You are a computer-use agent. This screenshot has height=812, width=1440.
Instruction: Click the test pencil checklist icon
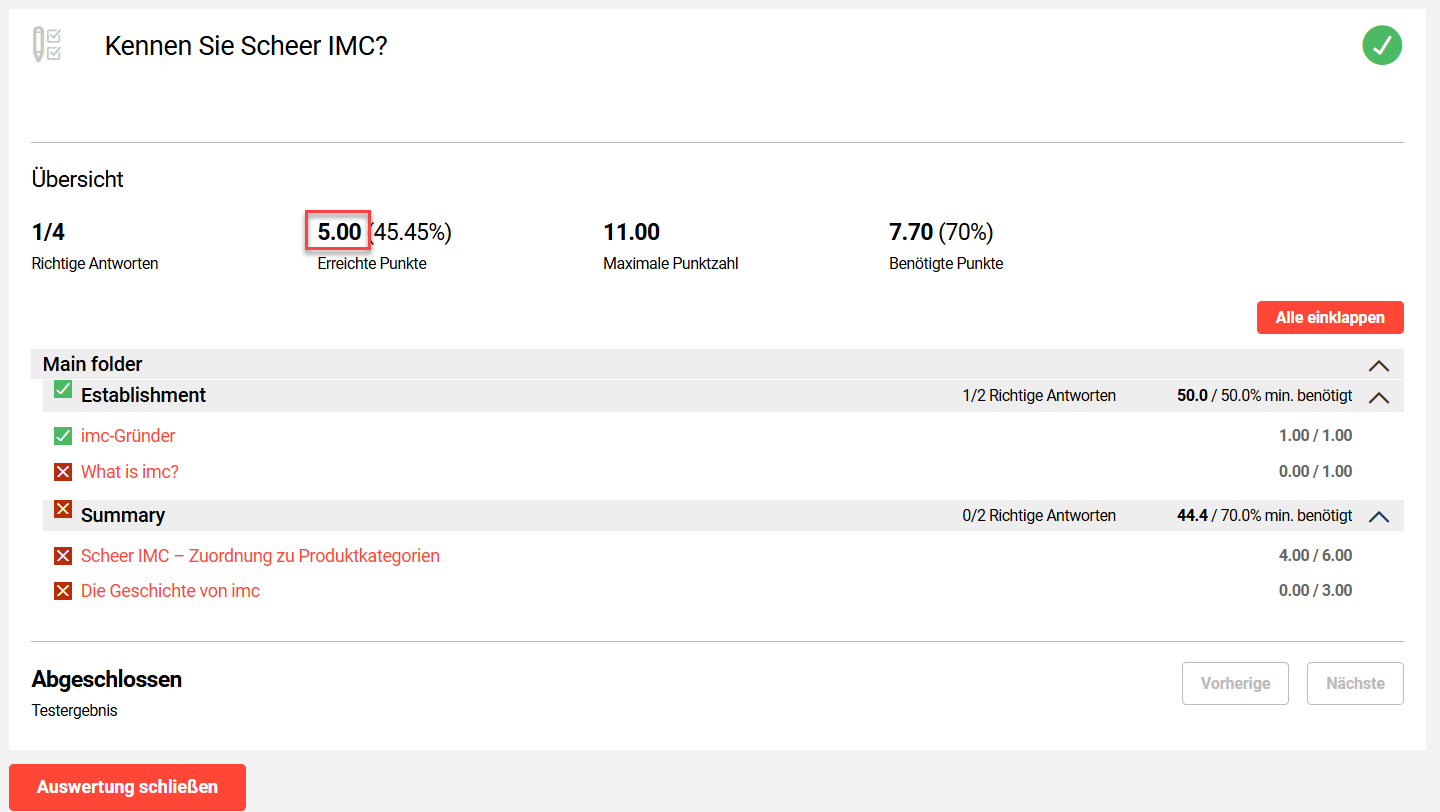[47, 45]
